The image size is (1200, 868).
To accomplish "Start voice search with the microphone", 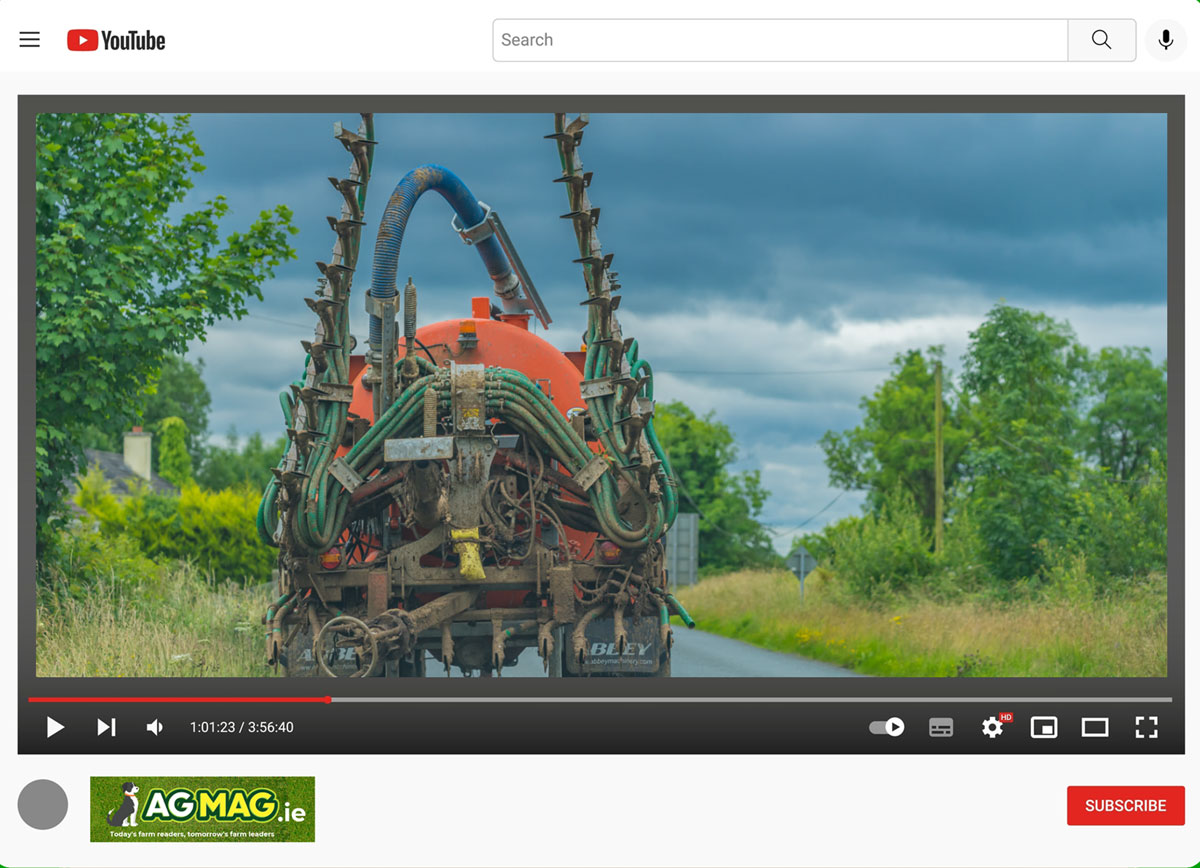I will coord(1165,40).
